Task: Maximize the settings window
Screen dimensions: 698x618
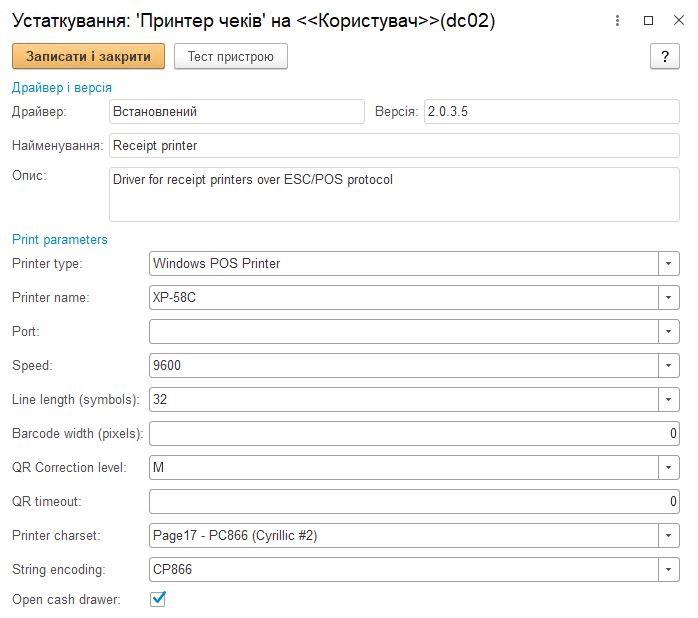Action: point(648,20)
